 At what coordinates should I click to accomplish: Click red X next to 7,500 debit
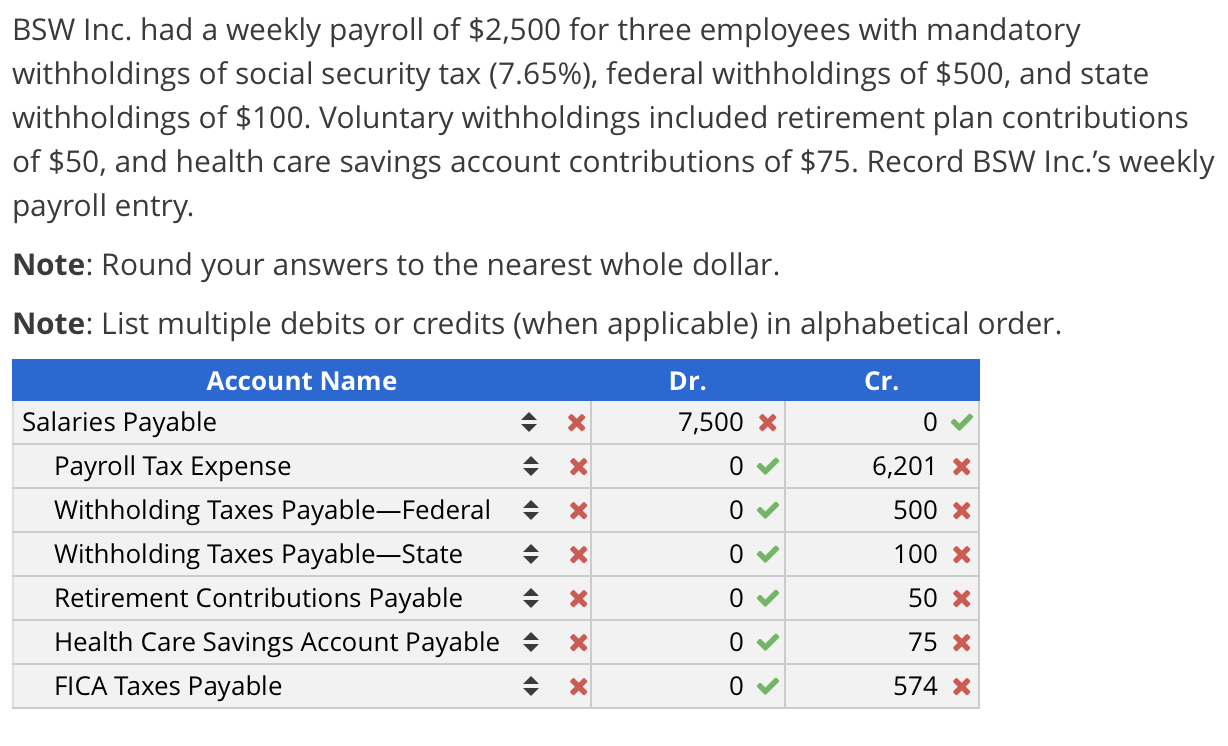pos(767,423)
